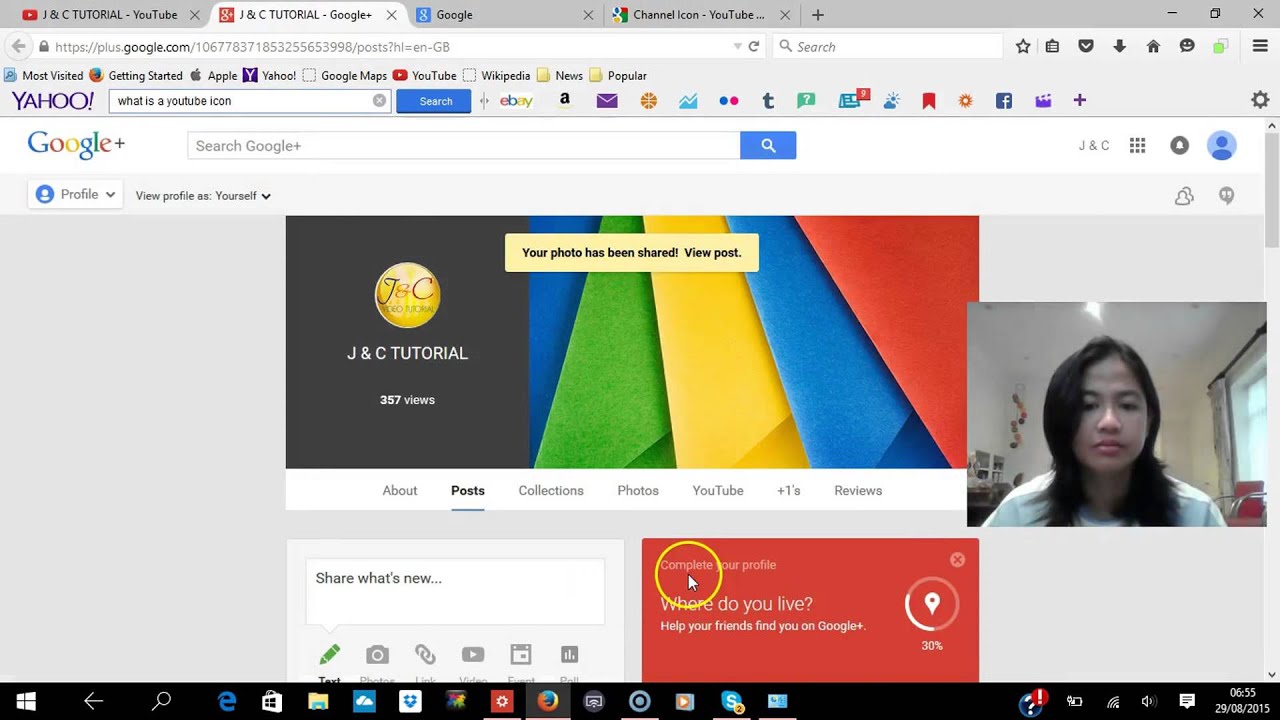Create an Event from the composer
Screen dimensions: 1280x720
click(x=521, y=655)
